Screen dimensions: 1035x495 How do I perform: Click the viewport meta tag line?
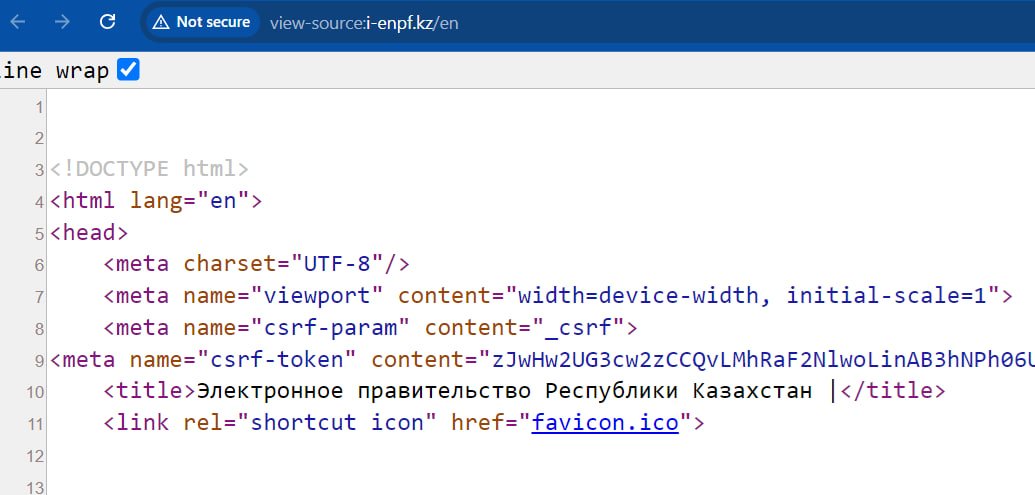coord(558,296)
